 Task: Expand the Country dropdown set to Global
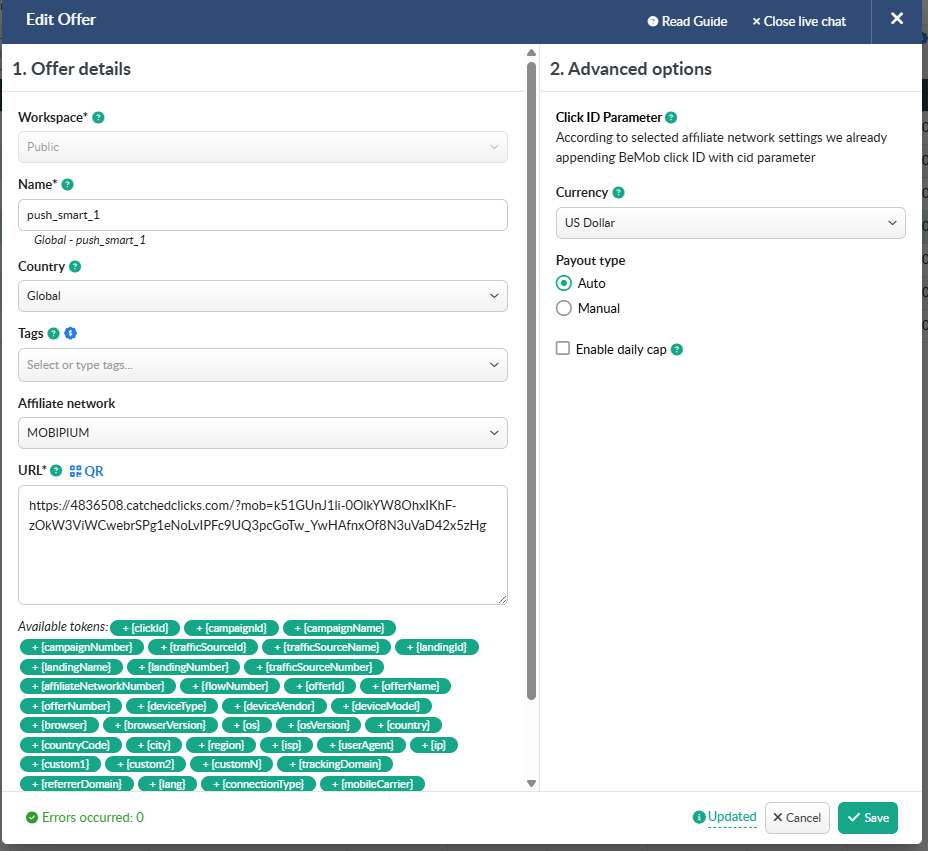262,296
